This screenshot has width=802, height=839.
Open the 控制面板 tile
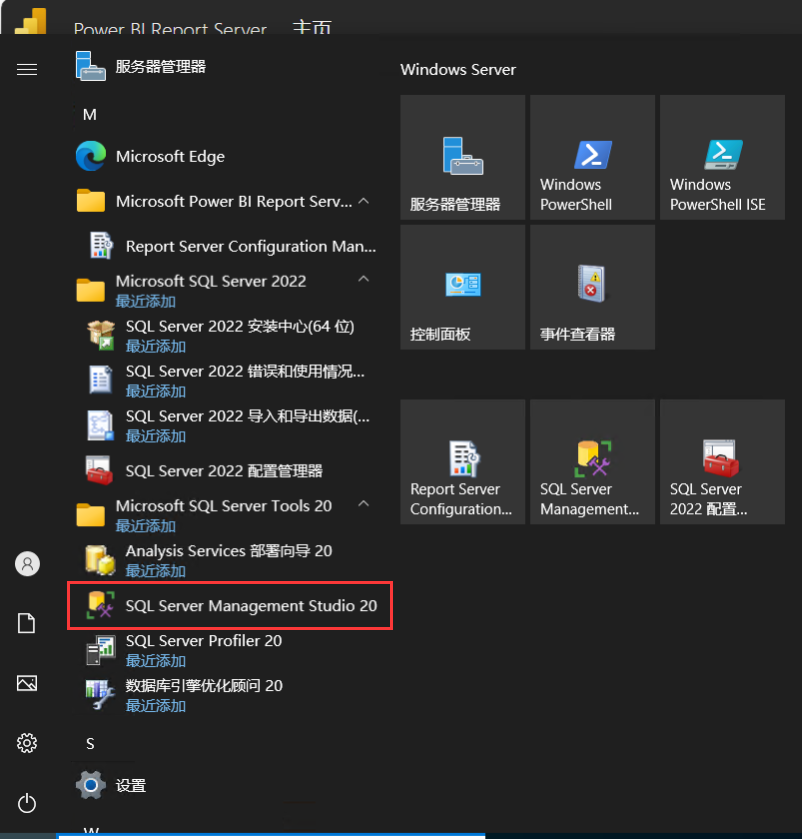point(463,287)
